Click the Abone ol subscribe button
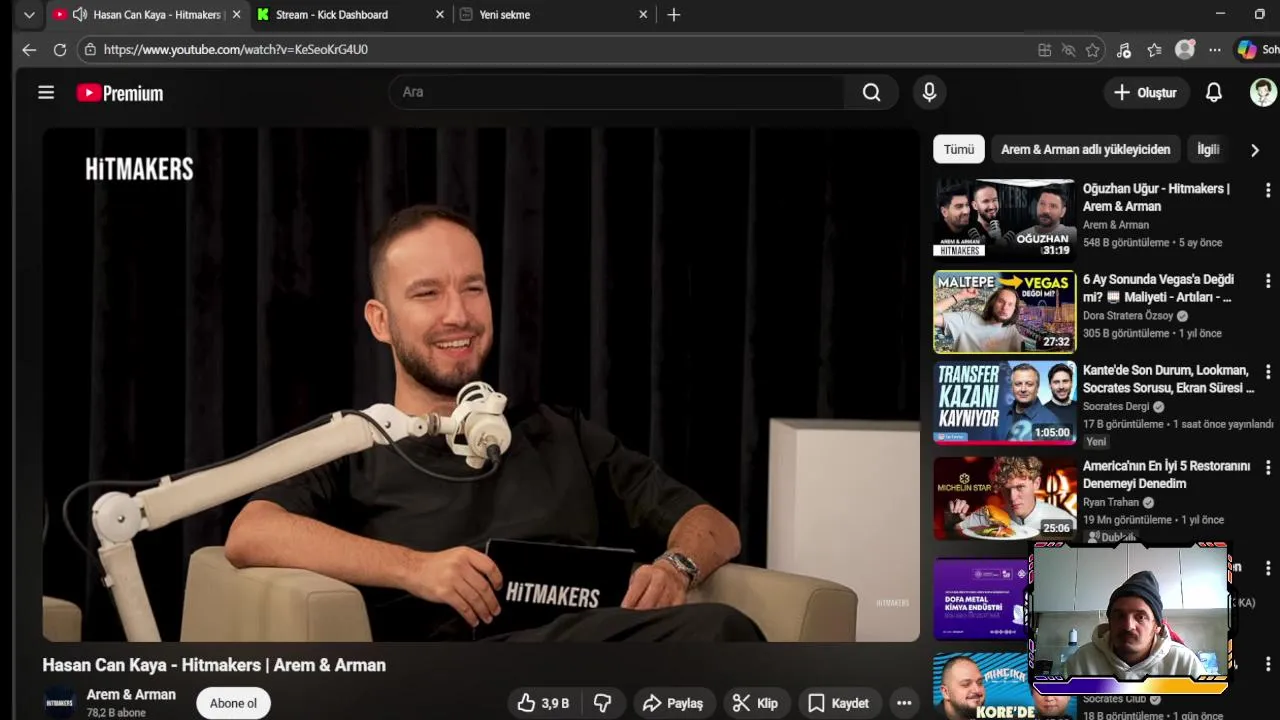1280x720 pixels. pyautogui.click(x=233, y=703)
